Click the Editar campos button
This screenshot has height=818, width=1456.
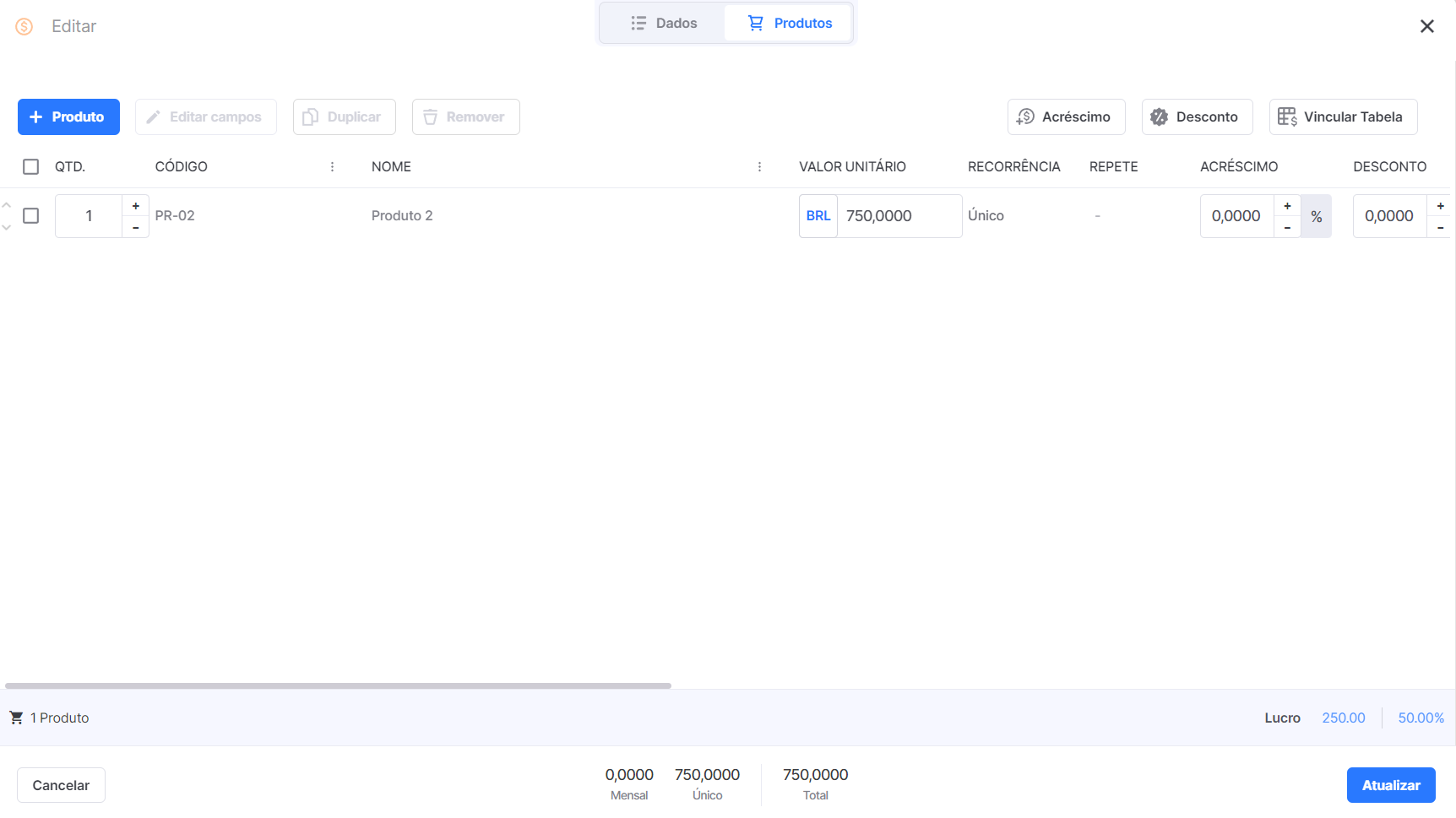click(206, 116)
